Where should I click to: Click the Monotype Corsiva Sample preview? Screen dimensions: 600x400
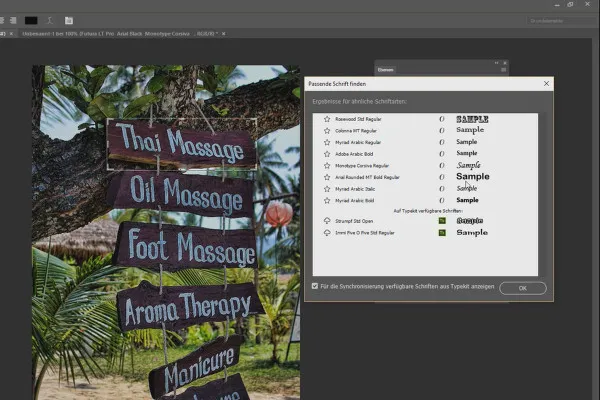(x=469, y=165)
